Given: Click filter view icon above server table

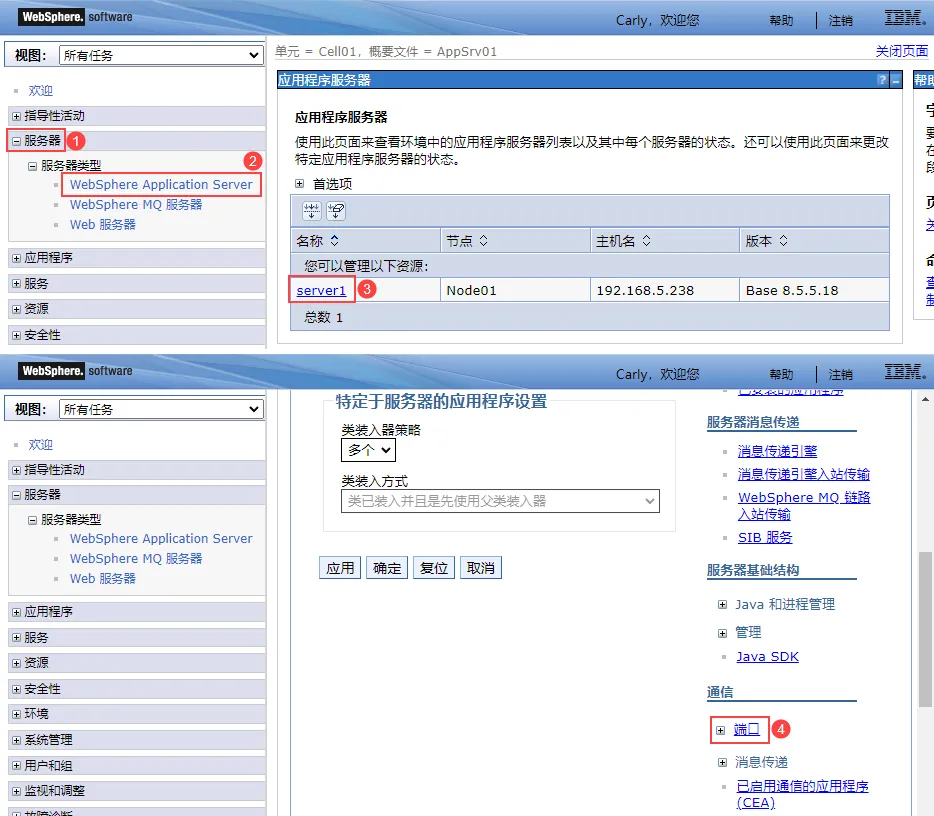Looking at the screenshot, I should pyautogui.click(x=312, y=211).
